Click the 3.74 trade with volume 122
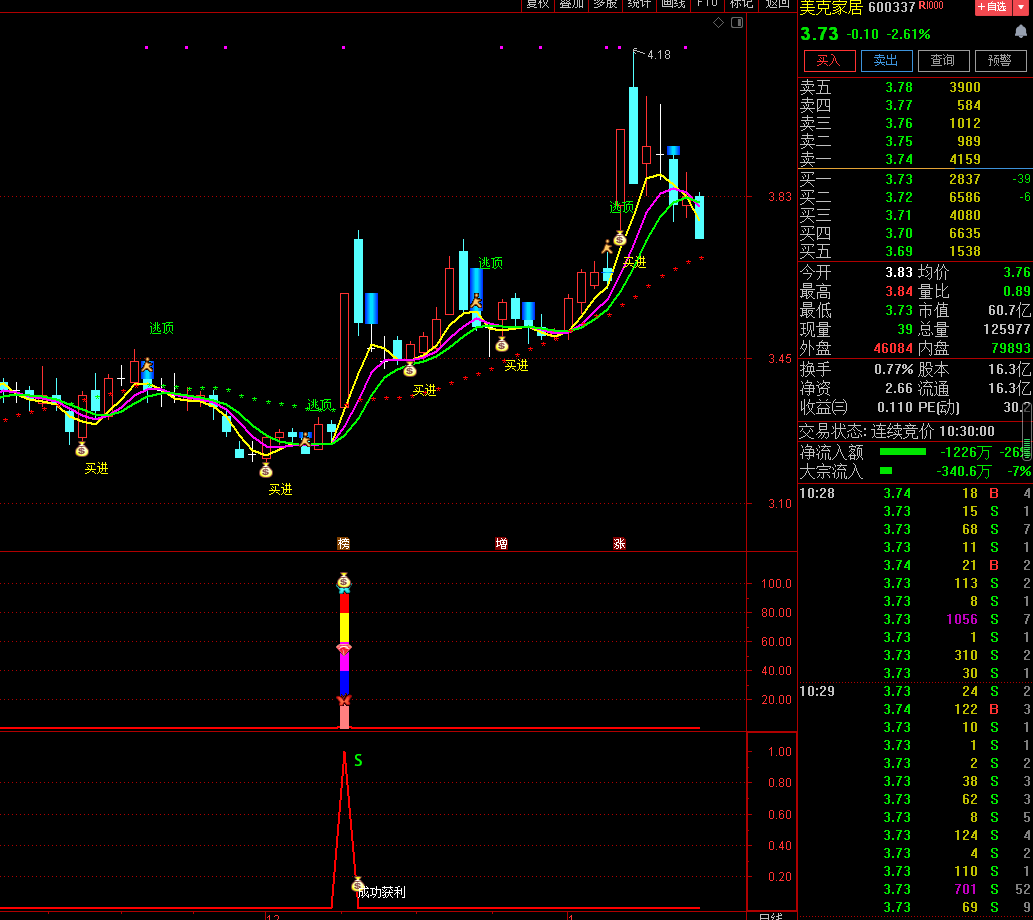This screenshot has height=920, width=1033. point(915,709)
